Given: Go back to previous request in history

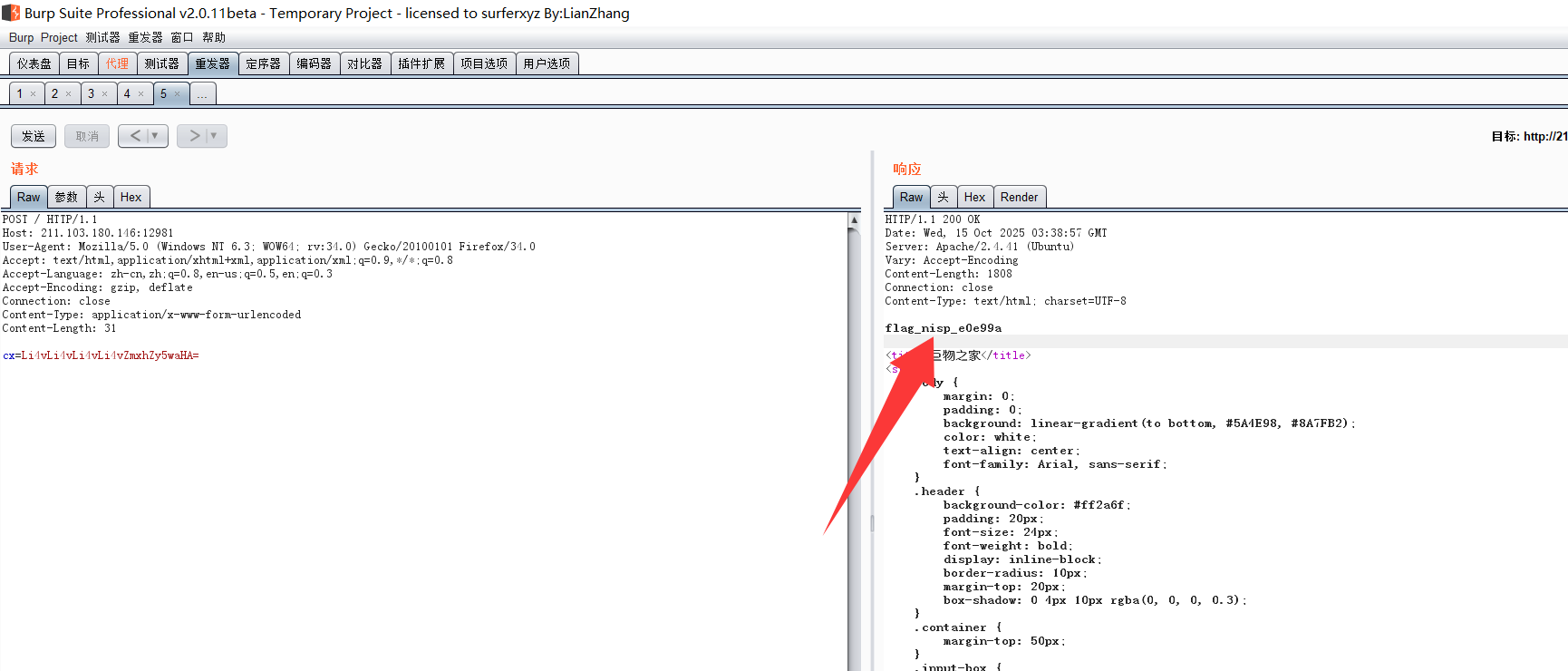Looking at the screenshot, I should point(134,136).
